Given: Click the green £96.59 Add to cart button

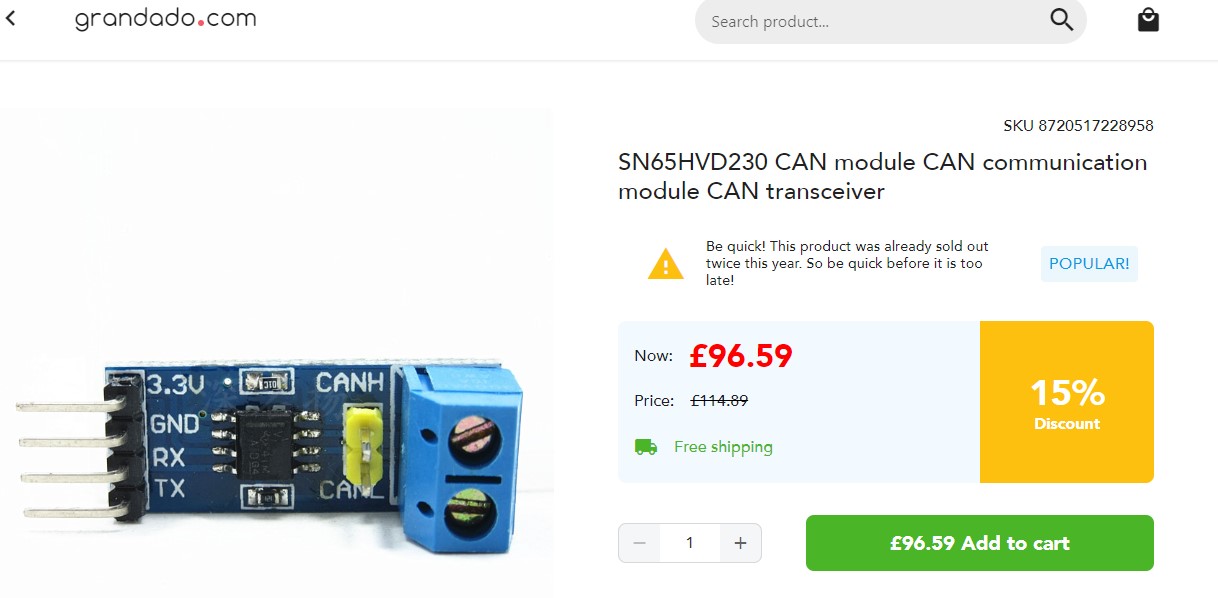Looking at the screenshot, I should 980,543.
